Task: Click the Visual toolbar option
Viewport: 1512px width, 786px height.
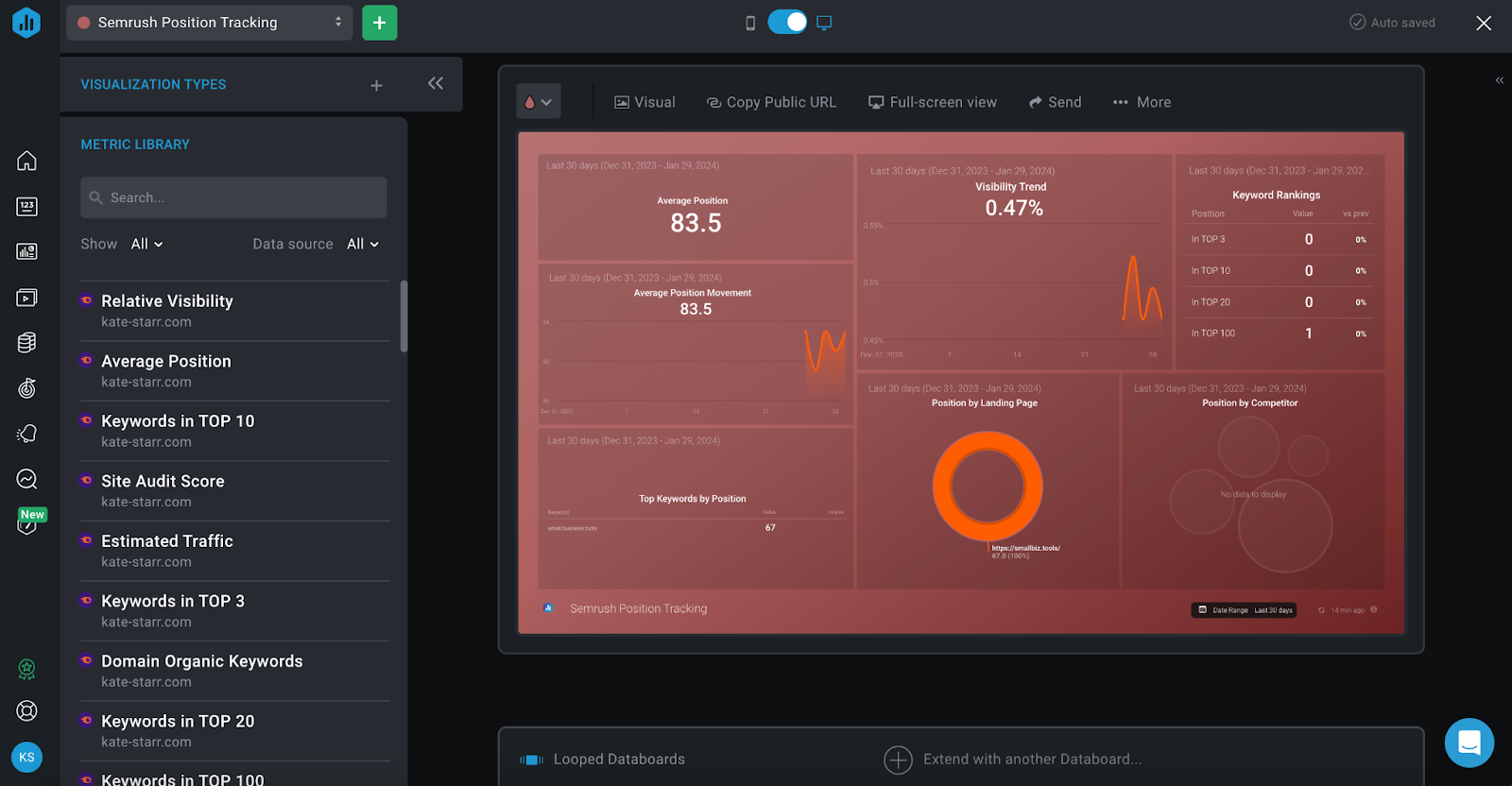Action: pos(644,102)
